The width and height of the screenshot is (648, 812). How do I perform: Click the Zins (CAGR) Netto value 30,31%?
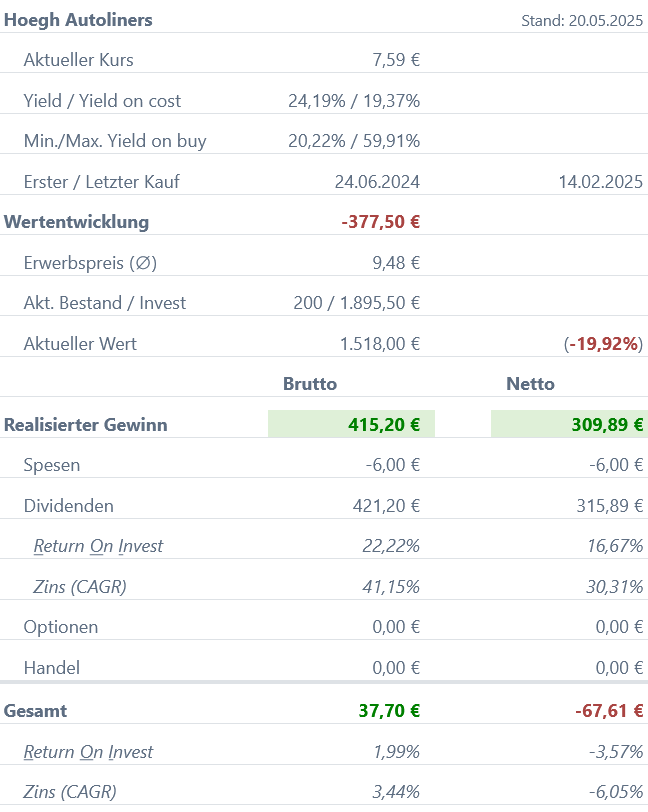(614, 587)
